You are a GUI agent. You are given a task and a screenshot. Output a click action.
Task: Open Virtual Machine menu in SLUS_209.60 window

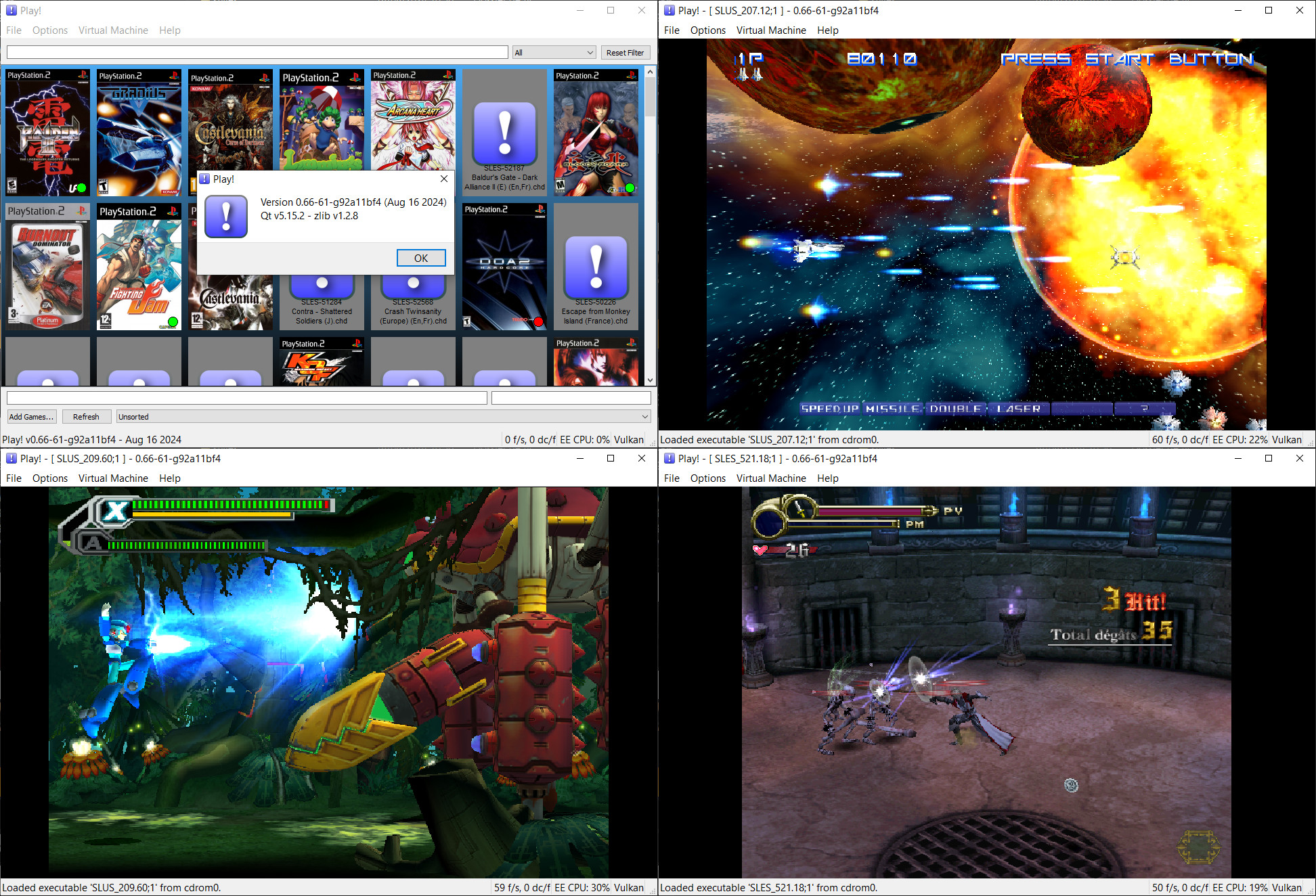tap(113, 478)
